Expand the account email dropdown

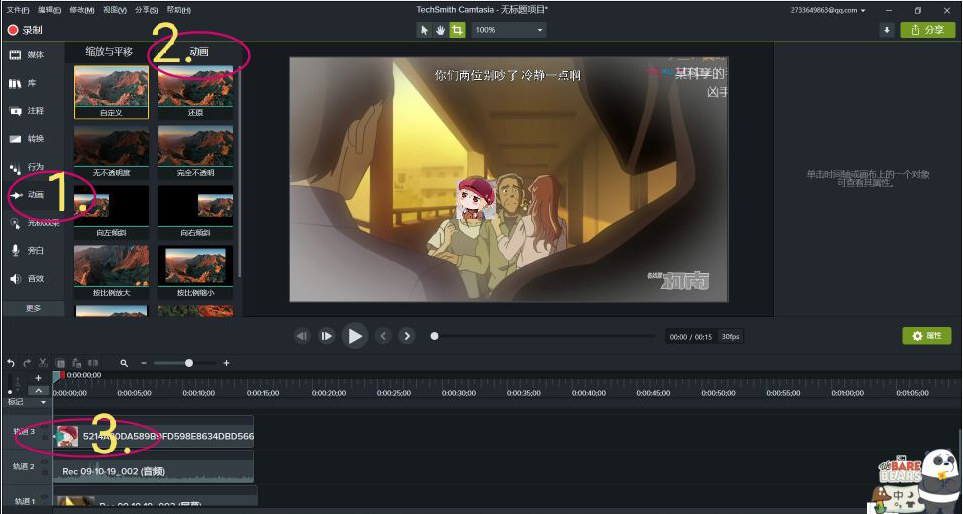click(x=828, y=10)
